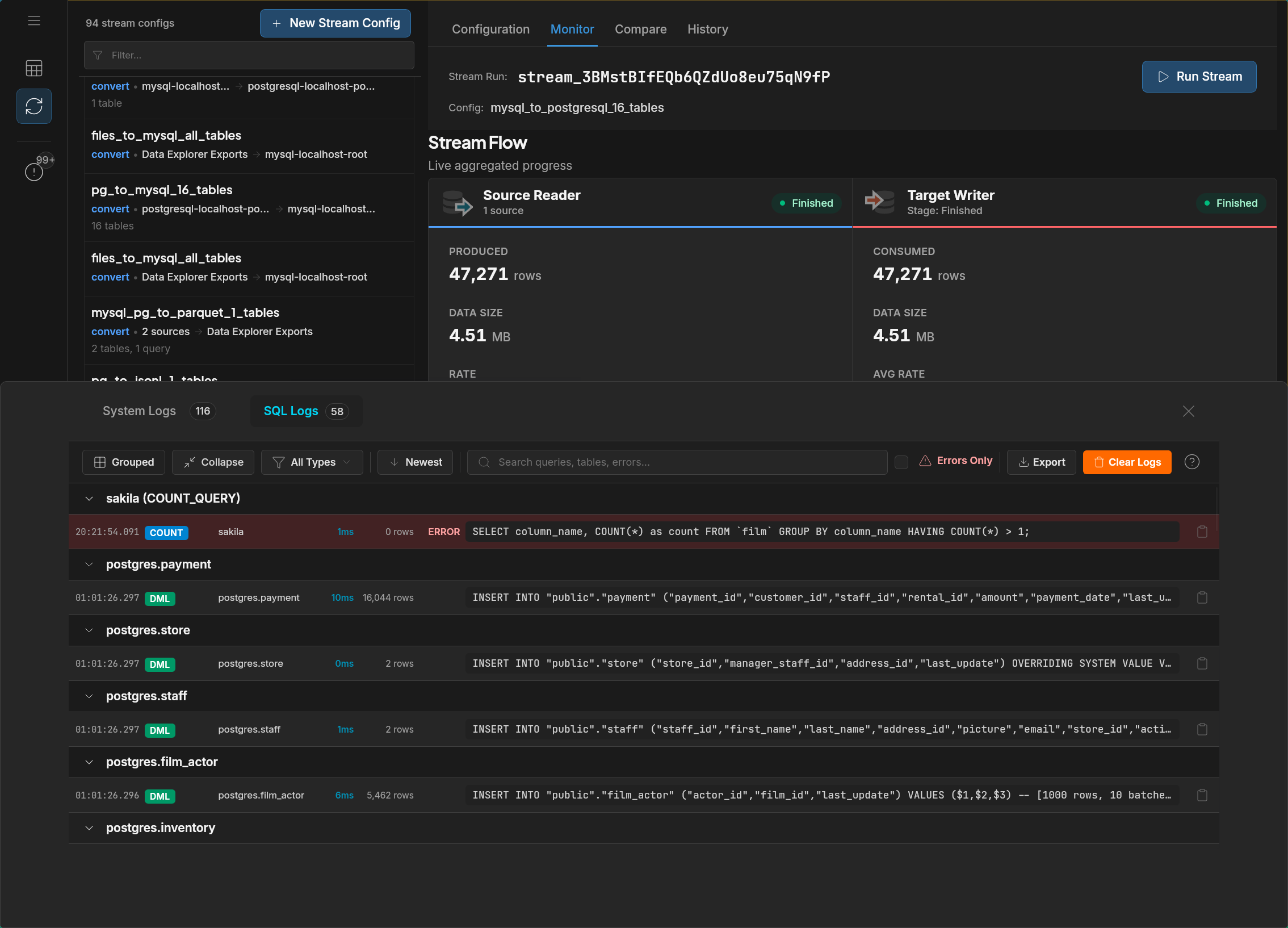Copy the postgres.payment INSERT query
The height and width of the screenshot is (928, 1288).
[x=1202, y=598]
